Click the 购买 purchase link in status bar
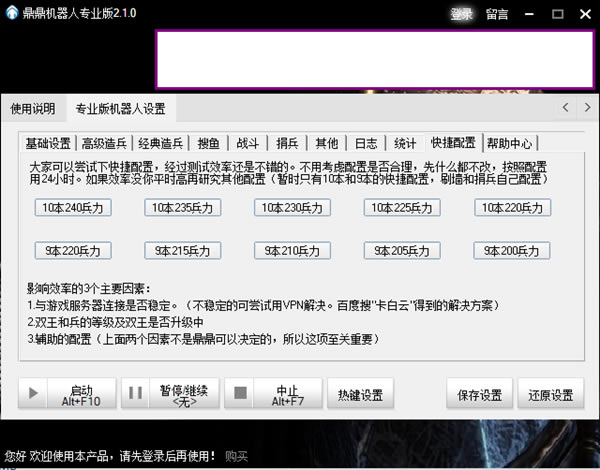The image size is (600, 470). coord(236,456)
